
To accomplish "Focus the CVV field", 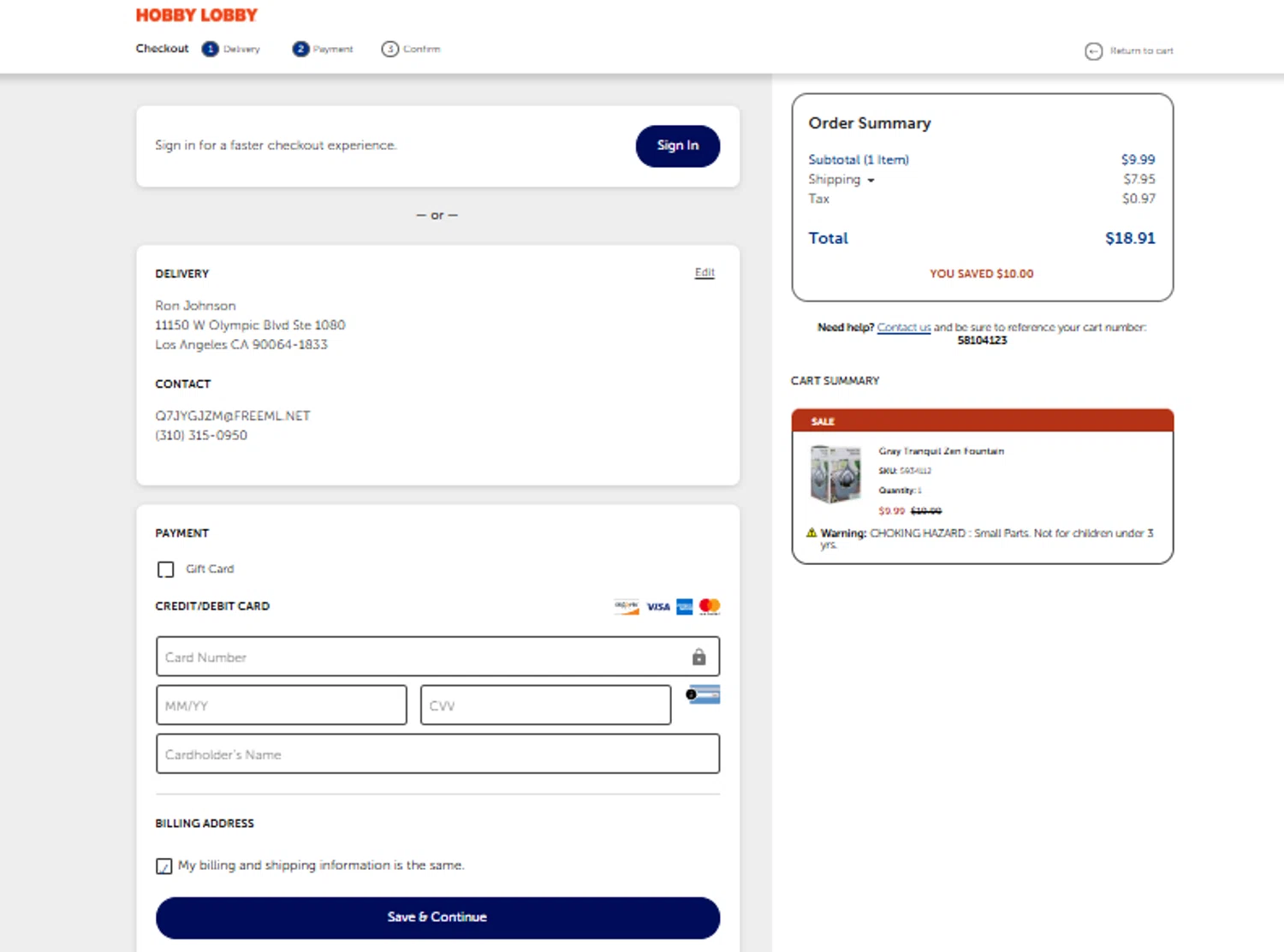I will pyautogui.click(x=546, y=705).
